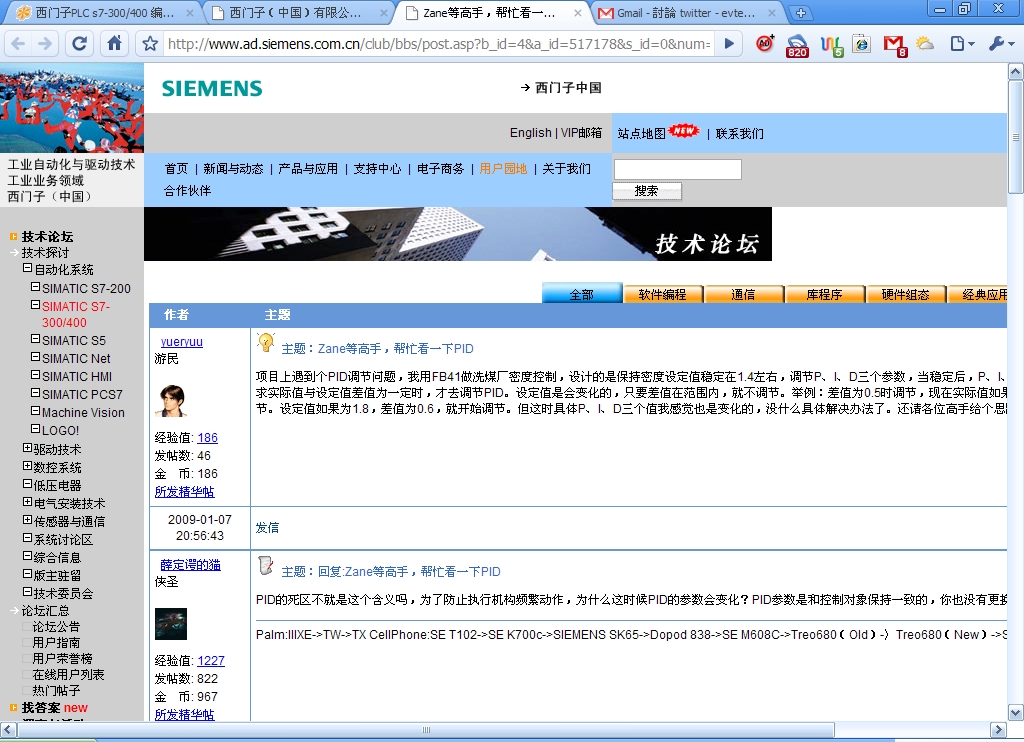This screenshot has width=1024, height=742.
Task: Collapse the SIMATIC S7-200 node
Action: tap(36, 287)
